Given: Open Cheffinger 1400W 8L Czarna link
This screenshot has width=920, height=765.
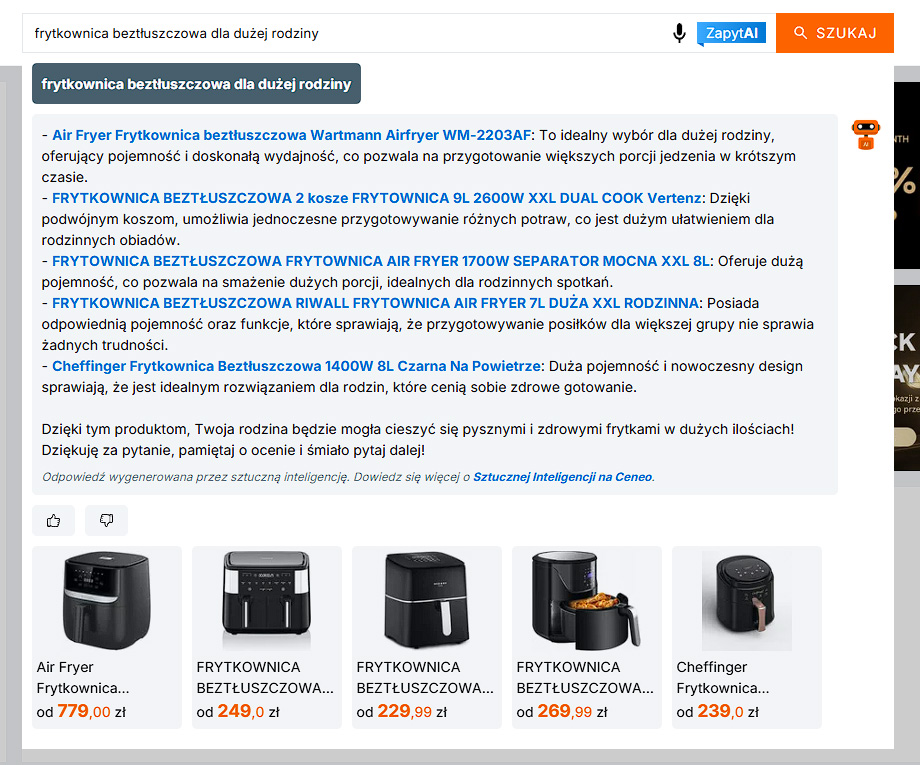Looking at the screenshot, I should [x=297, y=366].
